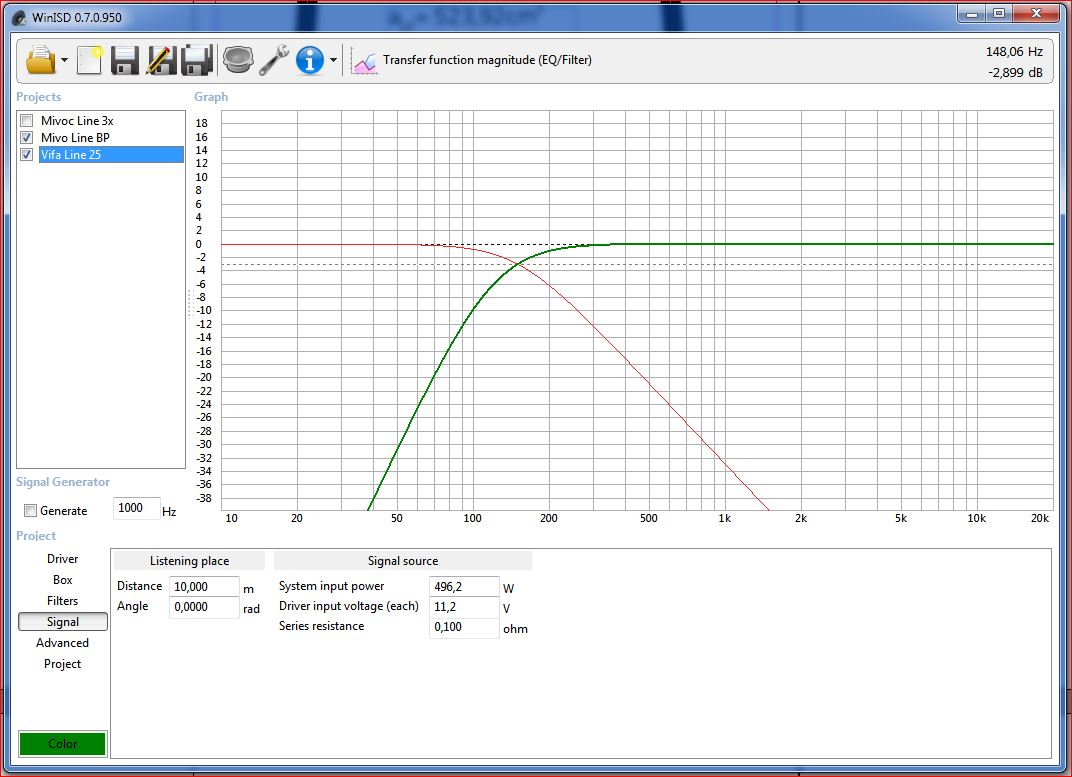This screenshot has width=1072, height=777.
Task: Click the Series resistance field
Action: click(464, 627)
